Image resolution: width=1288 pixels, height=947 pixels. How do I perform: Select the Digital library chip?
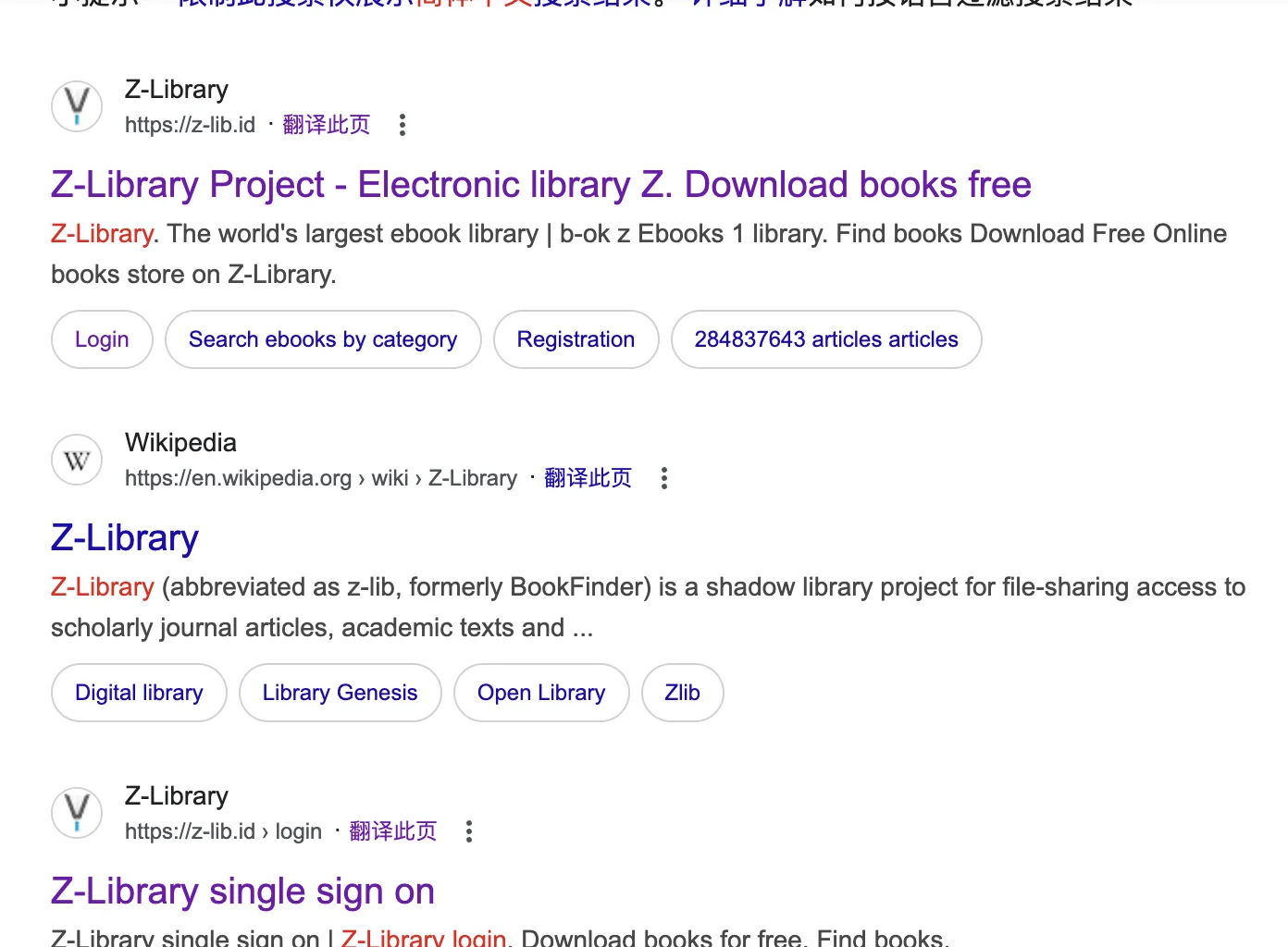tap(139, 693)
